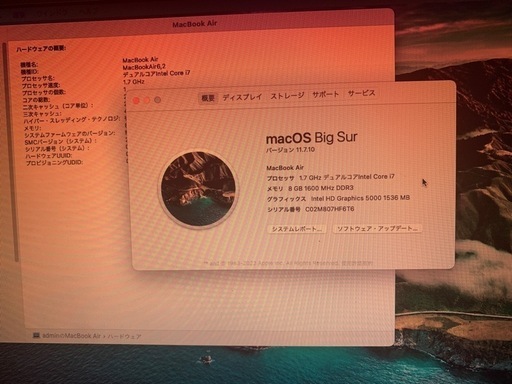The width and height of the screenshot is (512, 384).
Task: Click the MacBook Air system report title bar
Action: [x=195, y=24]
